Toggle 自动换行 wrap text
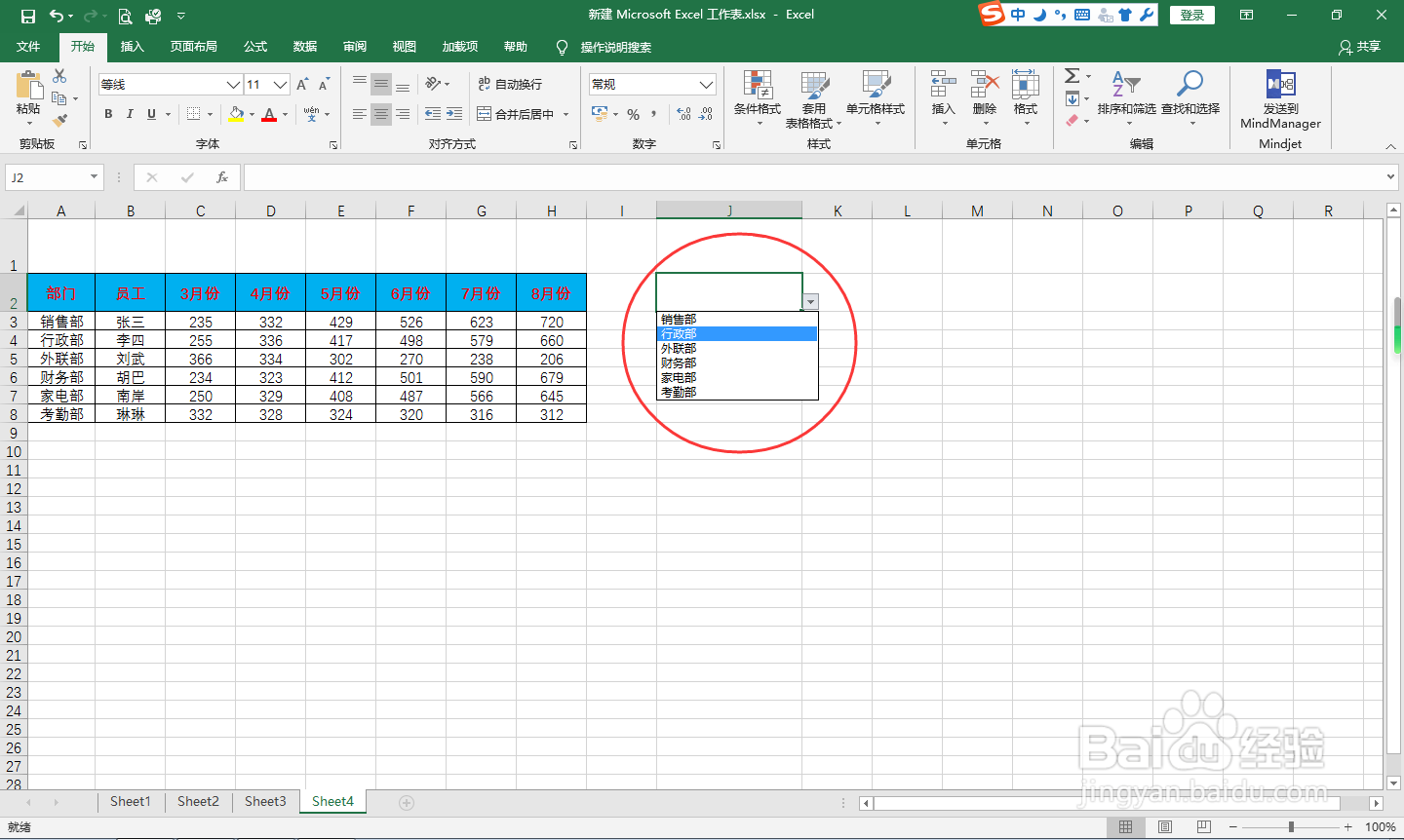The width and height of the screenshot is (1404, 840). coord(510,84)
